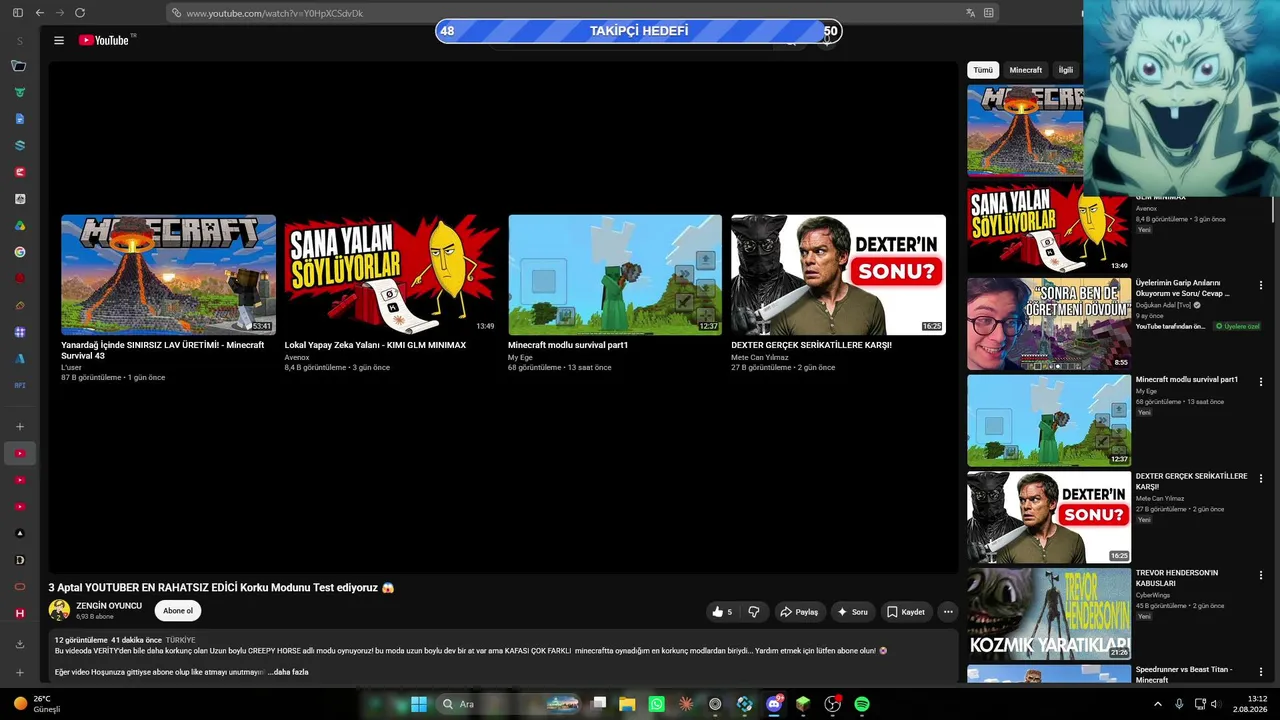Show hidden icons with the tray chevron
Screen dimensions: 1280x720
[x=1158, y=704]
